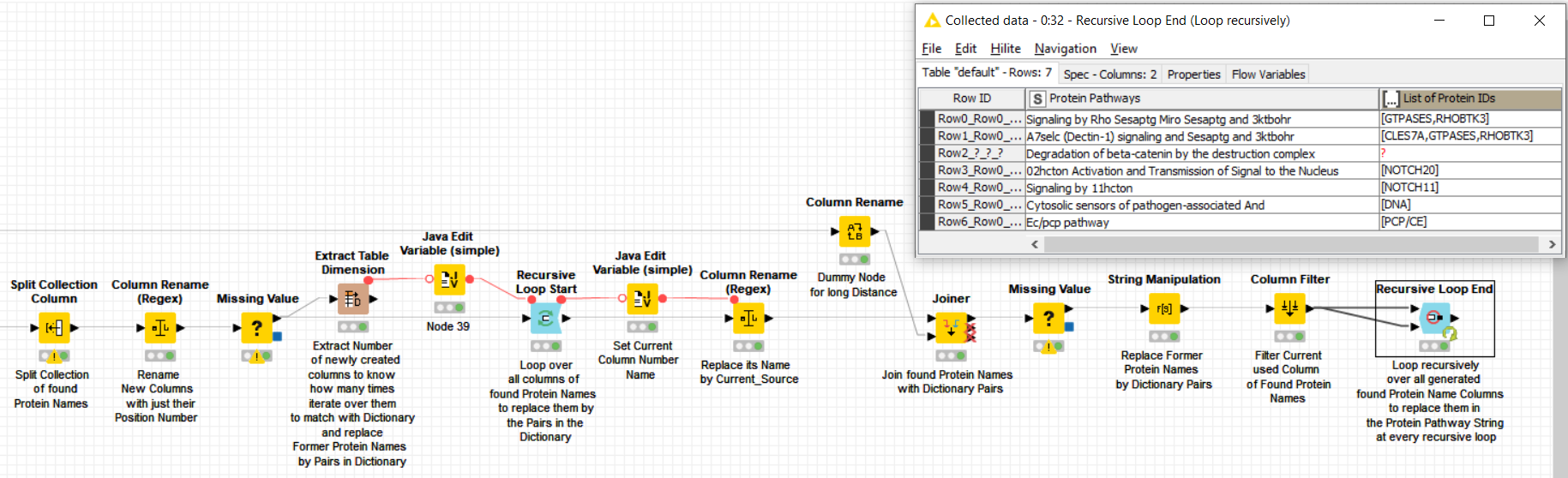This screenshot has height=478, width=1568.
Task: Click the cell "[PCP/CE]"
Action: [1470, 222]
